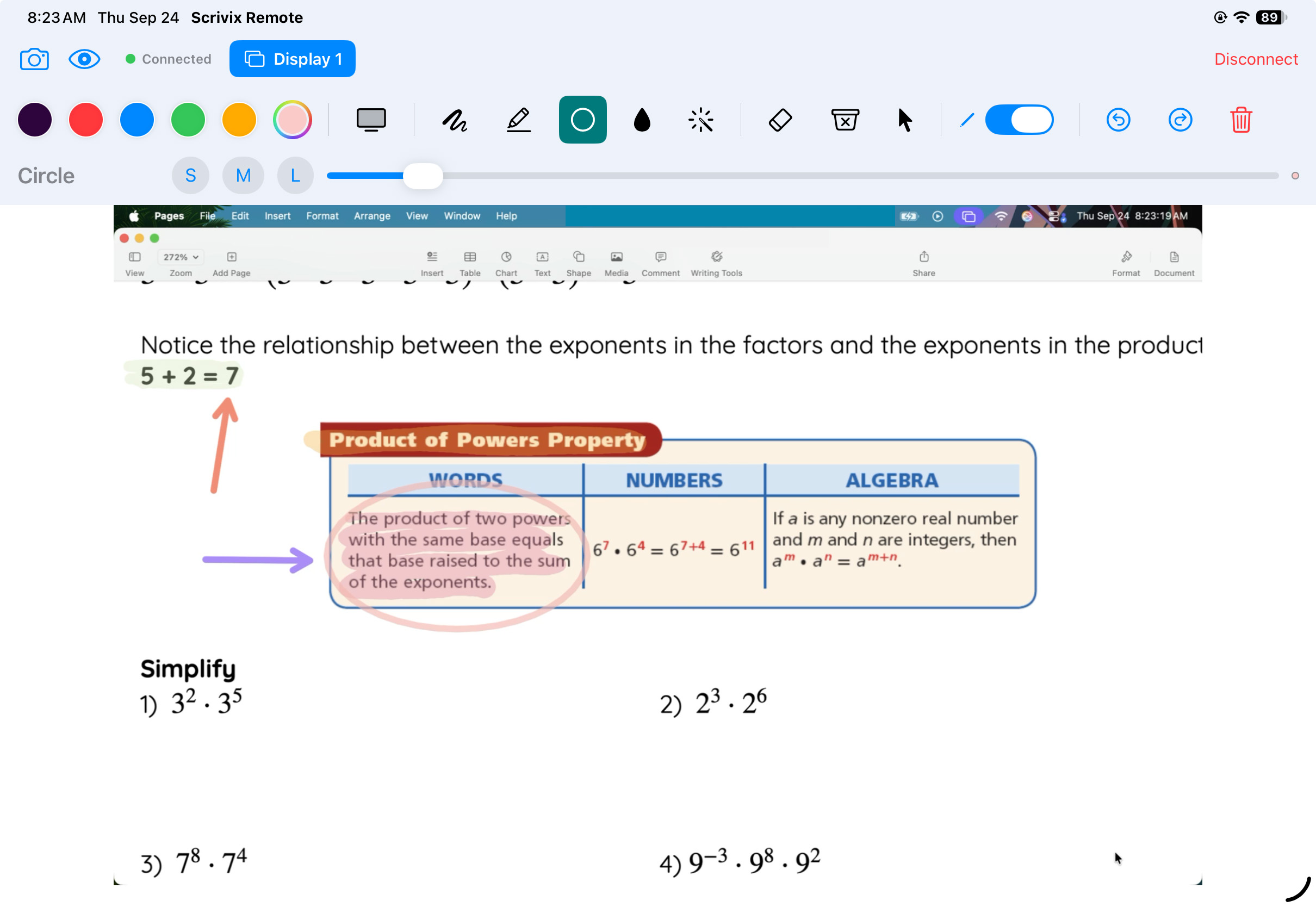Viewport: 1316px width, 907px height.
Task: Open the Shape toolbar dropdown
Action: [579, 264]
